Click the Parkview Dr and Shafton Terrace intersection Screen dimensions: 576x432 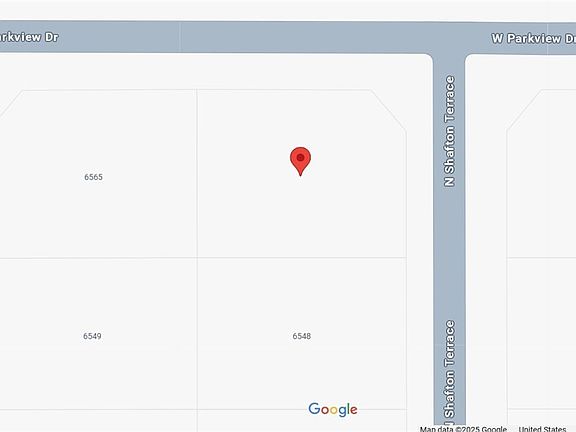pyautogui.click(x=449, y=37)
